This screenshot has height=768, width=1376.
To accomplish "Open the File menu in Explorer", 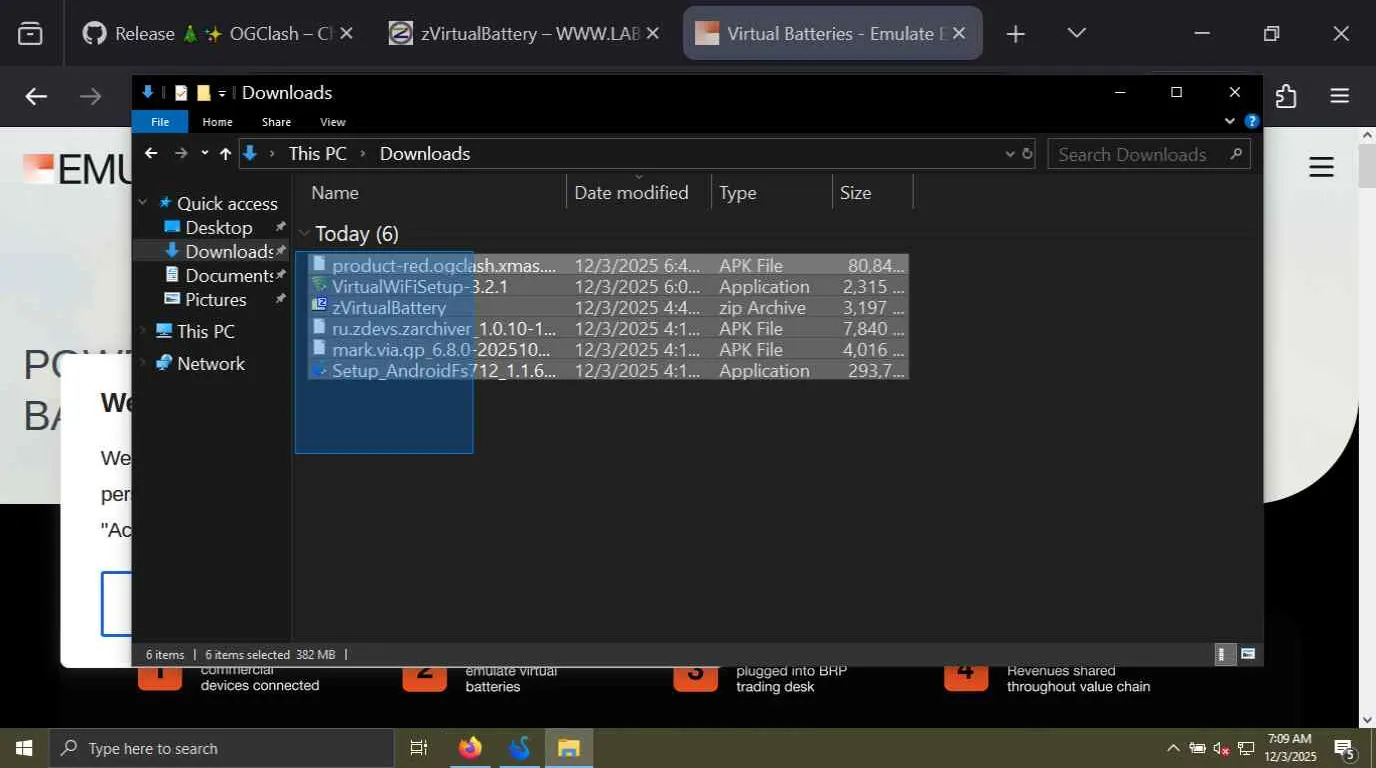I will 160,122.
